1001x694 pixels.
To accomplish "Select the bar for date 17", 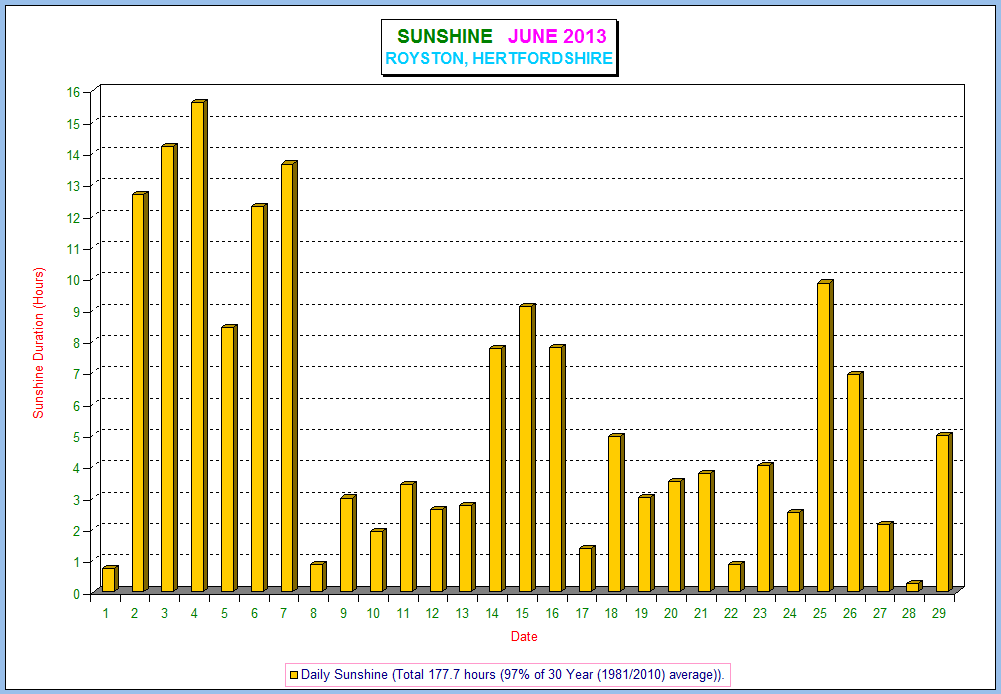I will coord(587,568).
